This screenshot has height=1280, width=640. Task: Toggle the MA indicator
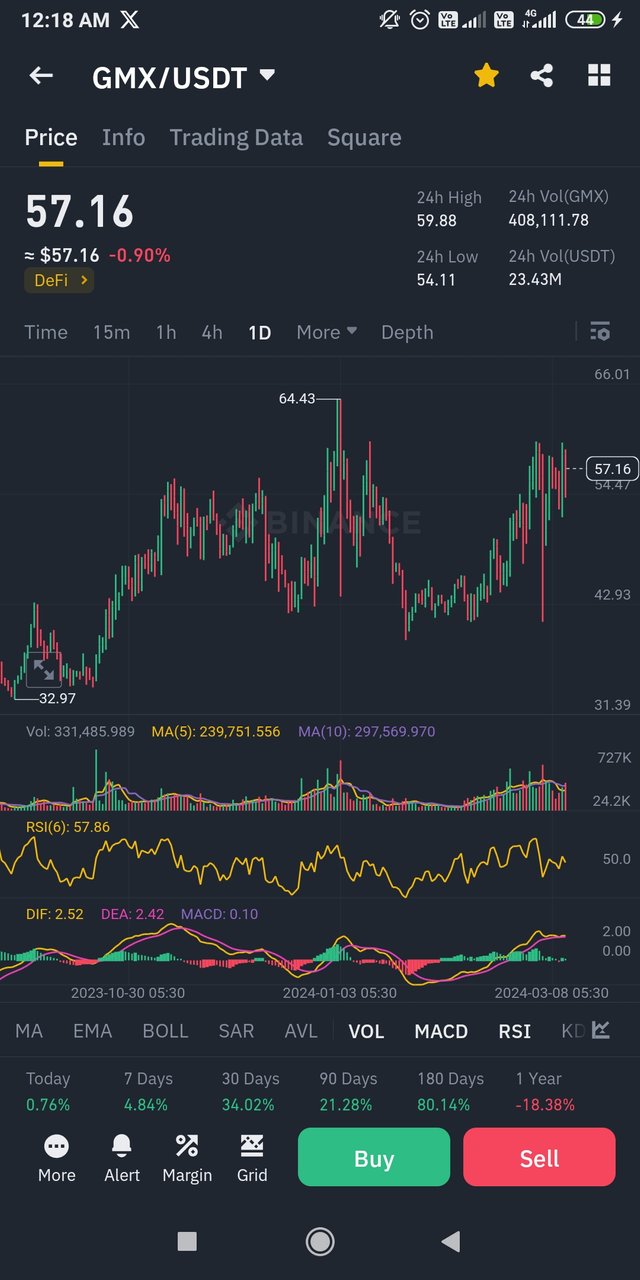pos(29,1030)
